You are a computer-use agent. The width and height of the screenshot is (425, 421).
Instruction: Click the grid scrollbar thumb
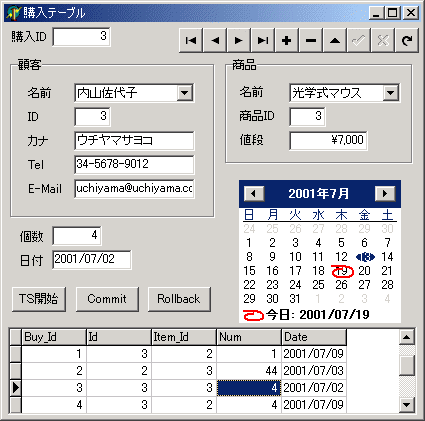(407, 365)
